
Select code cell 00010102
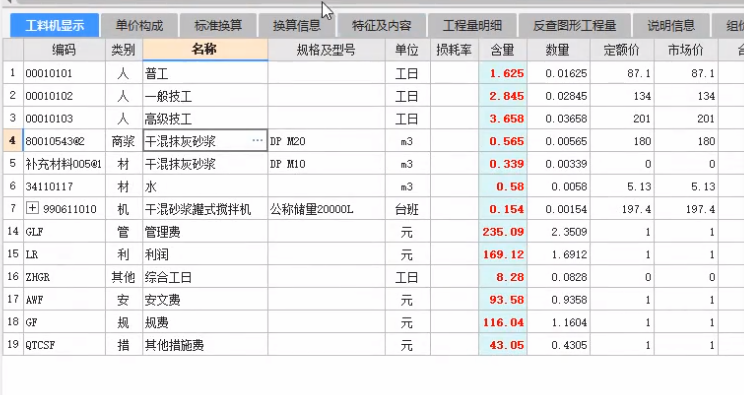pos(64,96)
